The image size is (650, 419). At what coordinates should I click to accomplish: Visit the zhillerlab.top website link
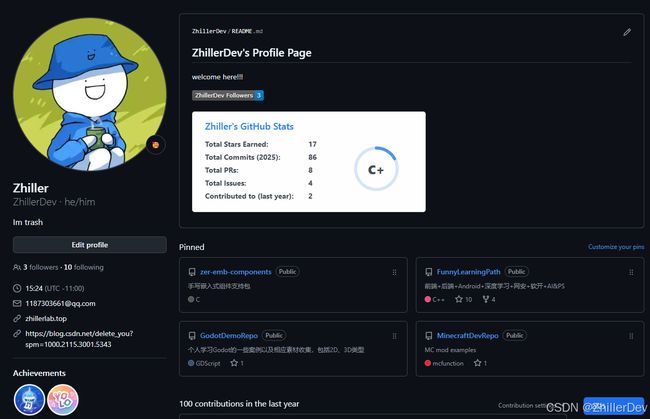[46, 319]
